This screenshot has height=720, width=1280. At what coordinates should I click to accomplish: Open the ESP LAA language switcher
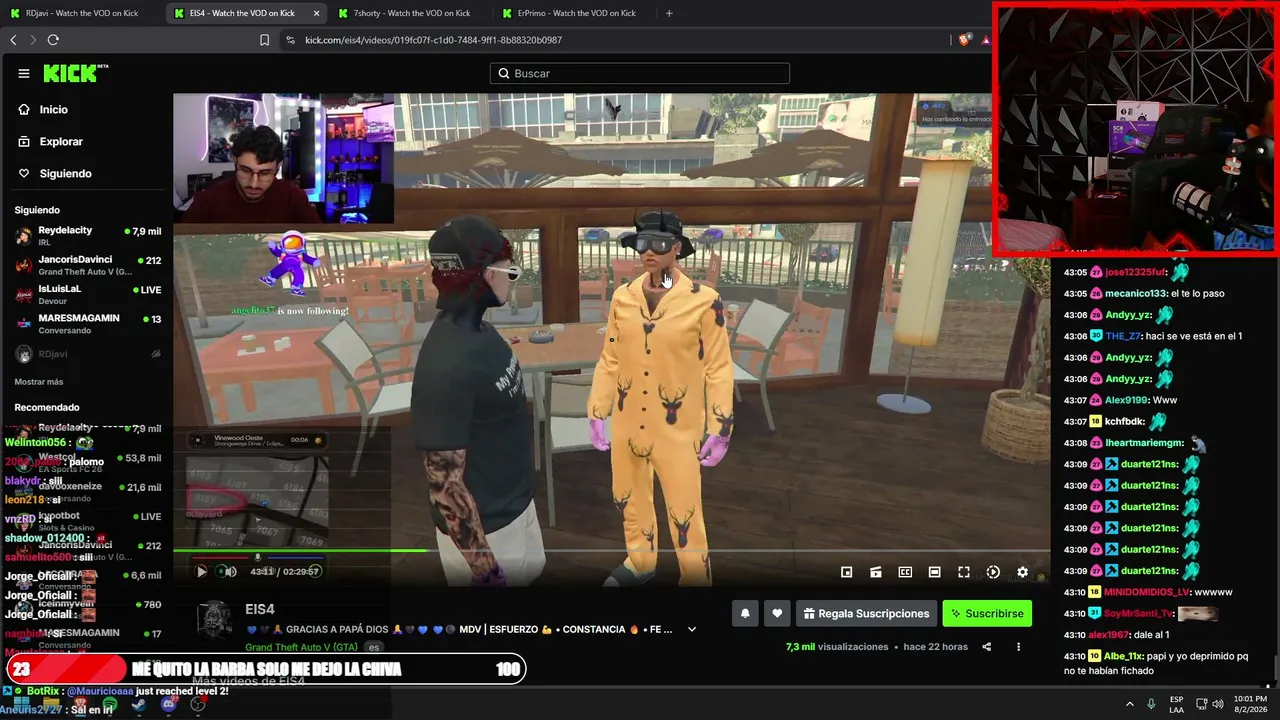pyautogui.click(x=1177, y=704)
